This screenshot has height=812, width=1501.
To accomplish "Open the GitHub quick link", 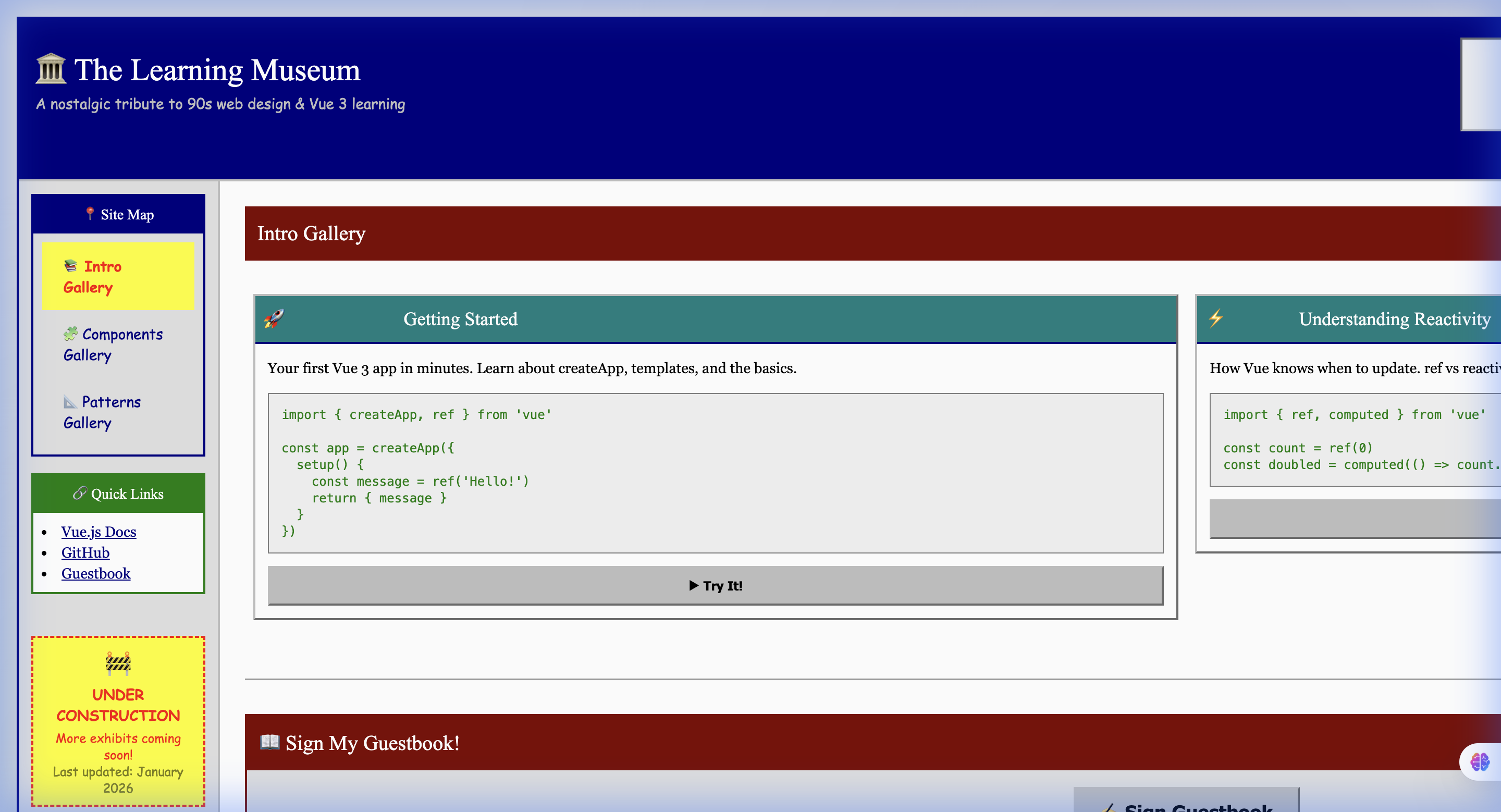I will coord(85,553).
